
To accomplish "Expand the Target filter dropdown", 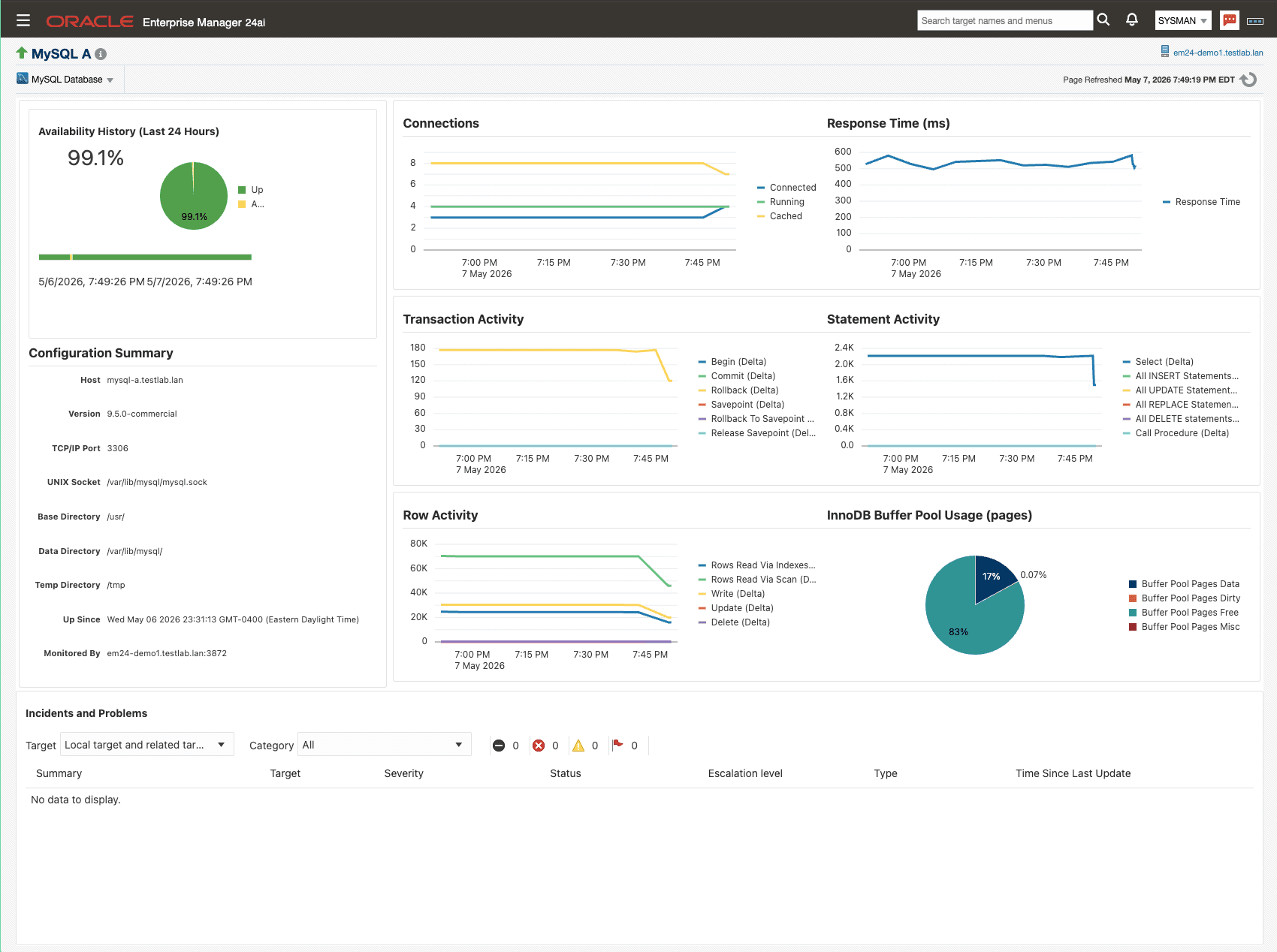I will (x=147, y=745).
